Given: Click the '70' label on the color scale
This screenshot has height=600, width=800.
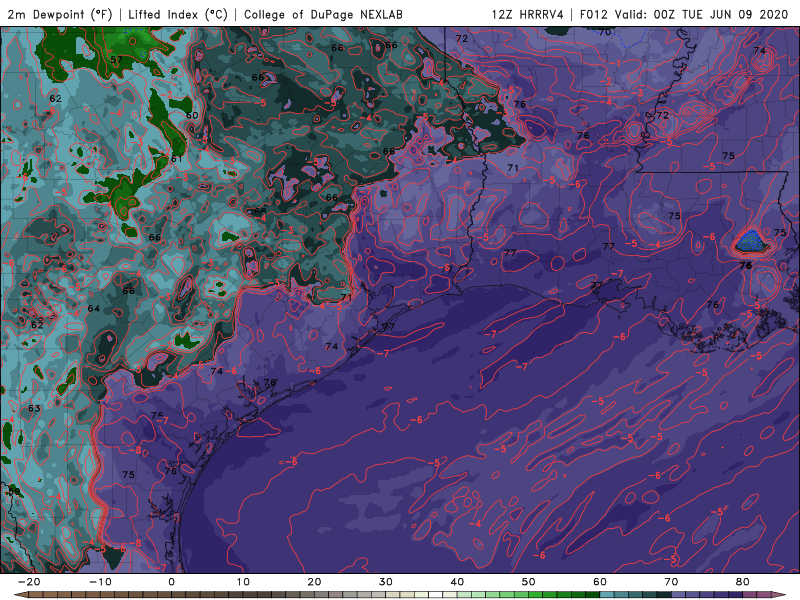Looking at the screenshot, I should 671,582.
